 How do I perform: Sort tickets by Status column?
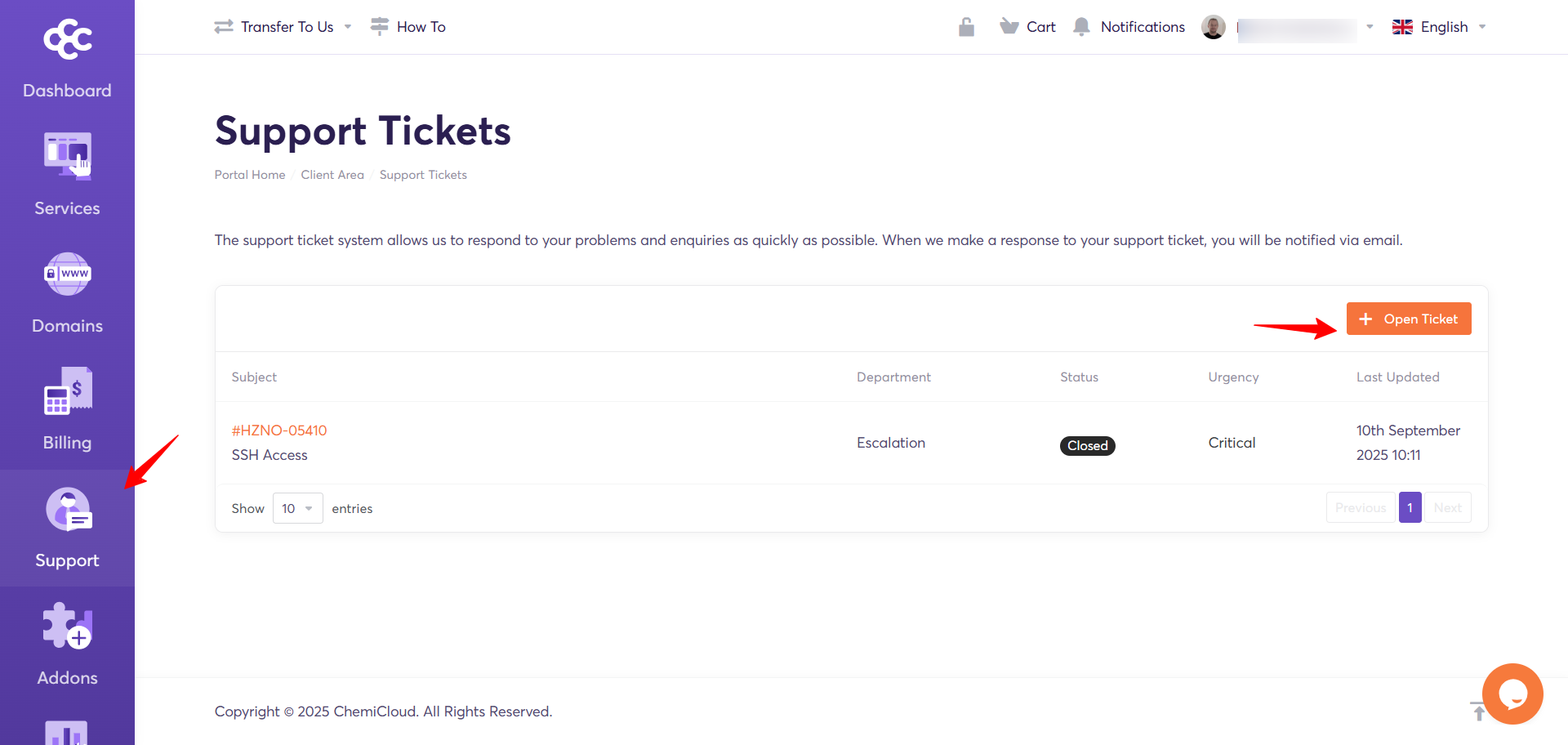[x=1079, y=377]
